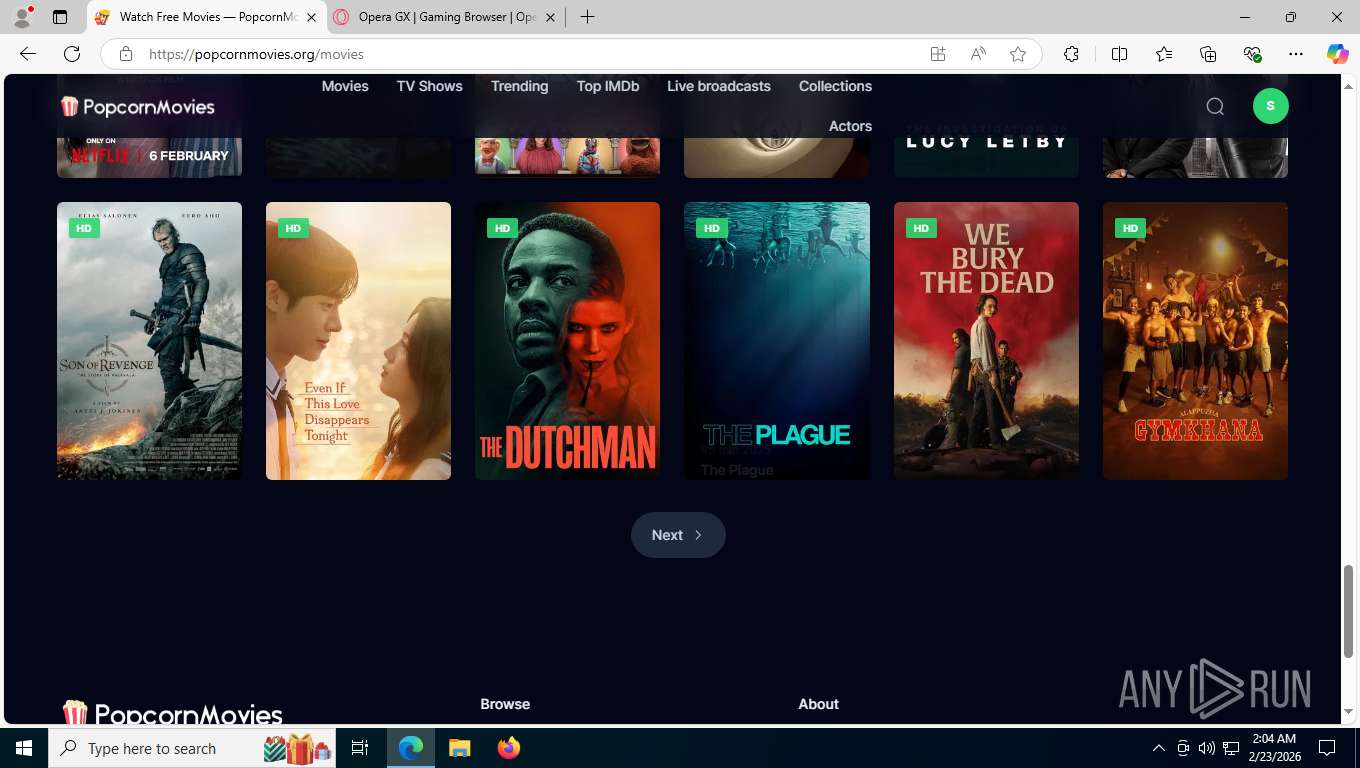This screenshot has width=1360, height=768.
Task: Open Settings and more ellipsis
Action: 1296,54
